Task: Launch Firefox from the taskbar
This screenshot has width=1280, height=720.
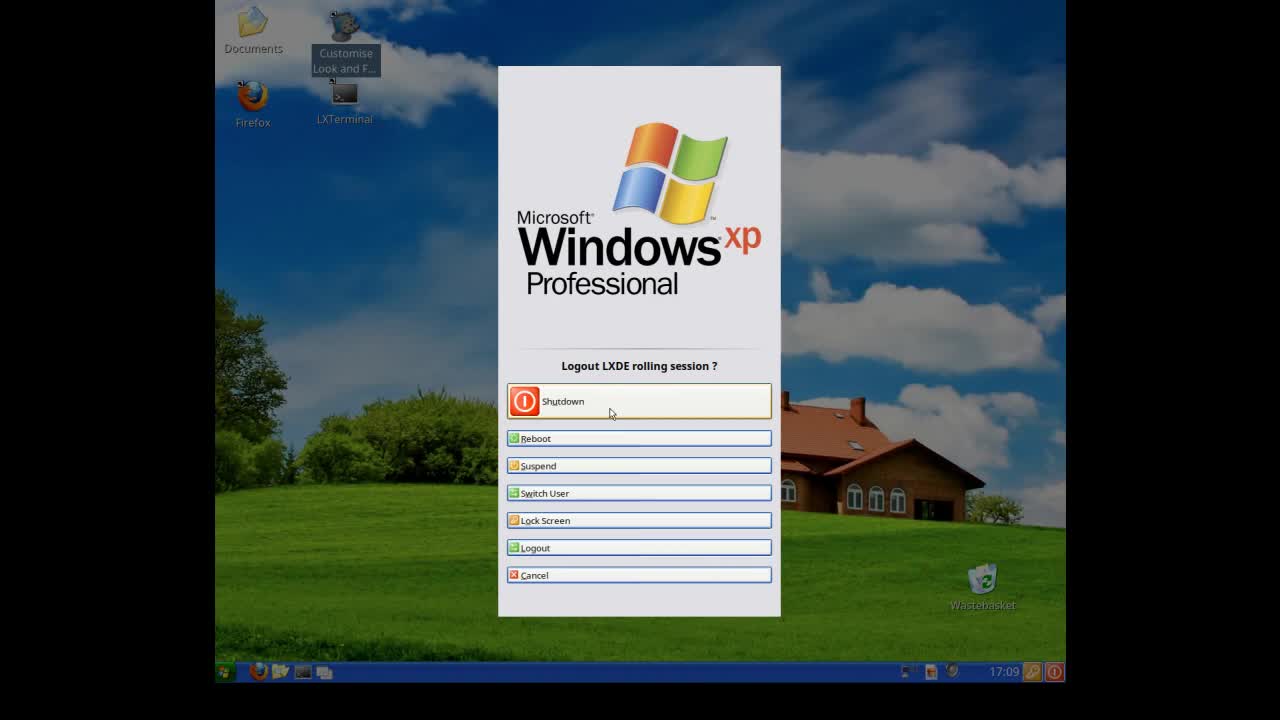Action: (258, 672)
